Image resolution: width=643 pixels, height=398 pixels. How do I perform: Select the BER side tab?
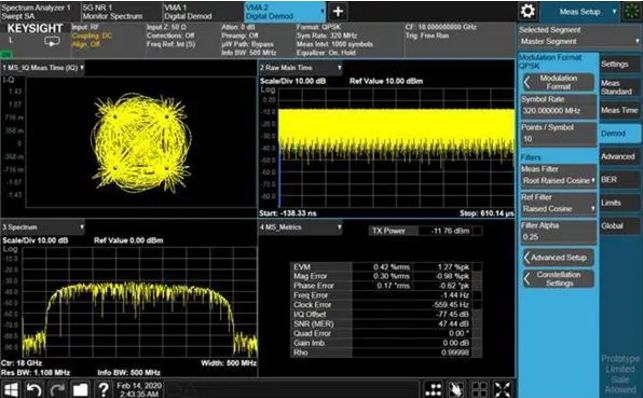pyautogui.click(x=620, y=180)
